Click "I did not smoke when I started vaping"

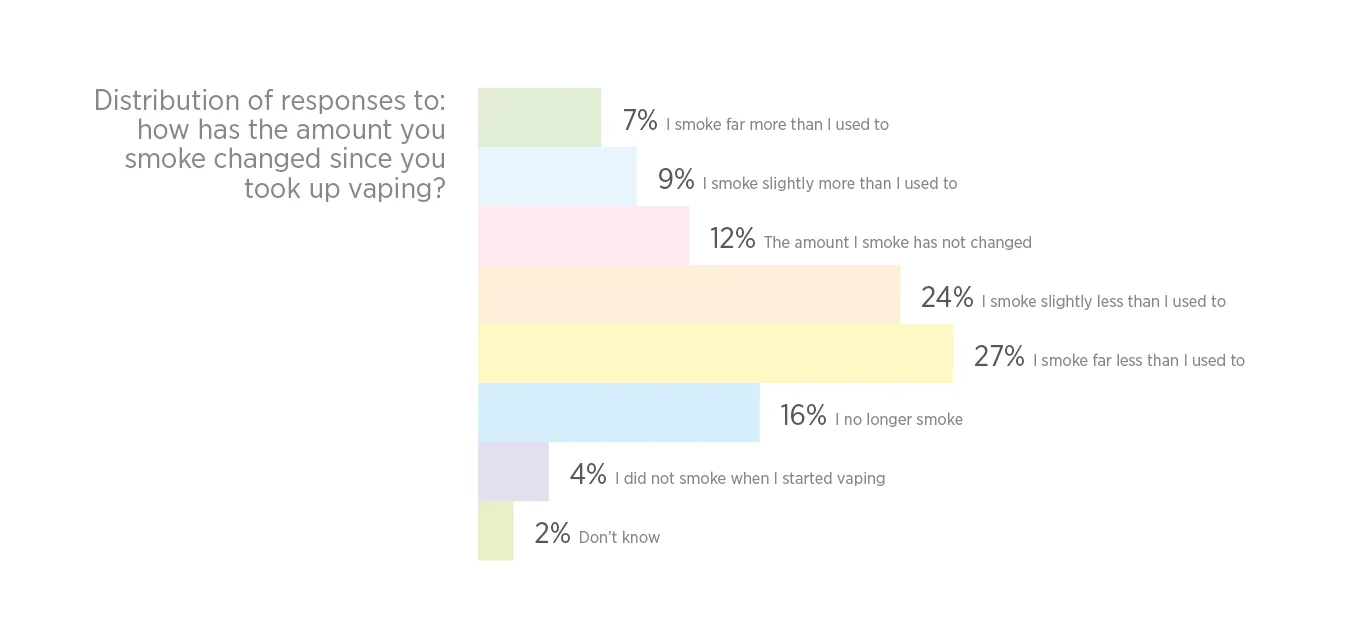coord(749,479)
